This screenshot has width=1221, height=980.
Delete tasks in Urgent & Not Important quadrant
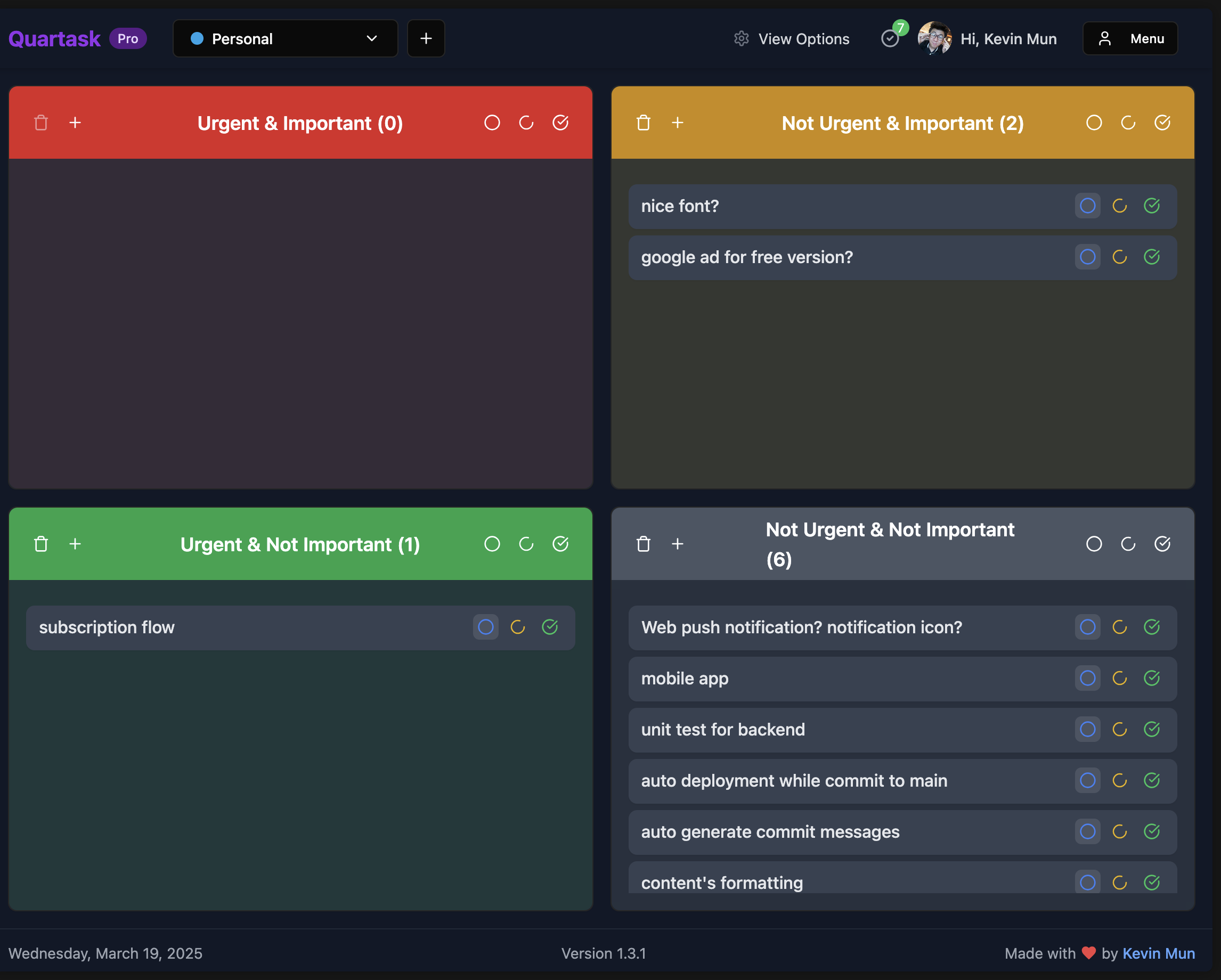tap(41, 544)
